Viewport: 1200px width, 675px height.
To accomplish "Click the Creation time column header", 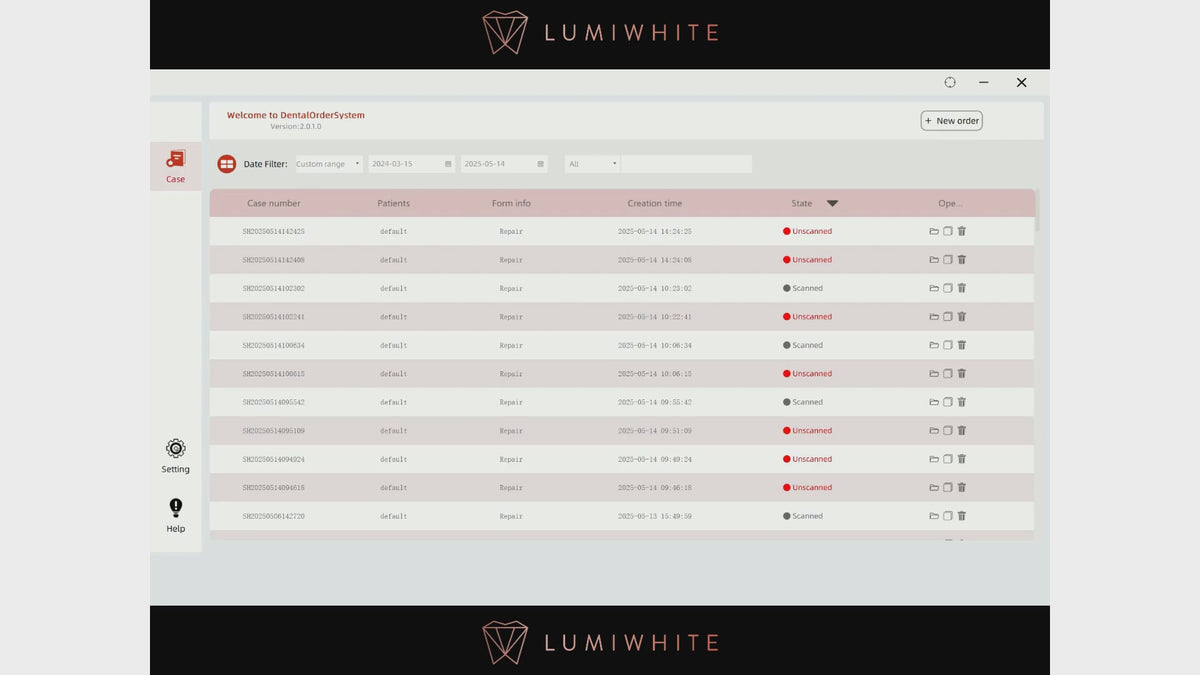I will [x=655, y=204].
